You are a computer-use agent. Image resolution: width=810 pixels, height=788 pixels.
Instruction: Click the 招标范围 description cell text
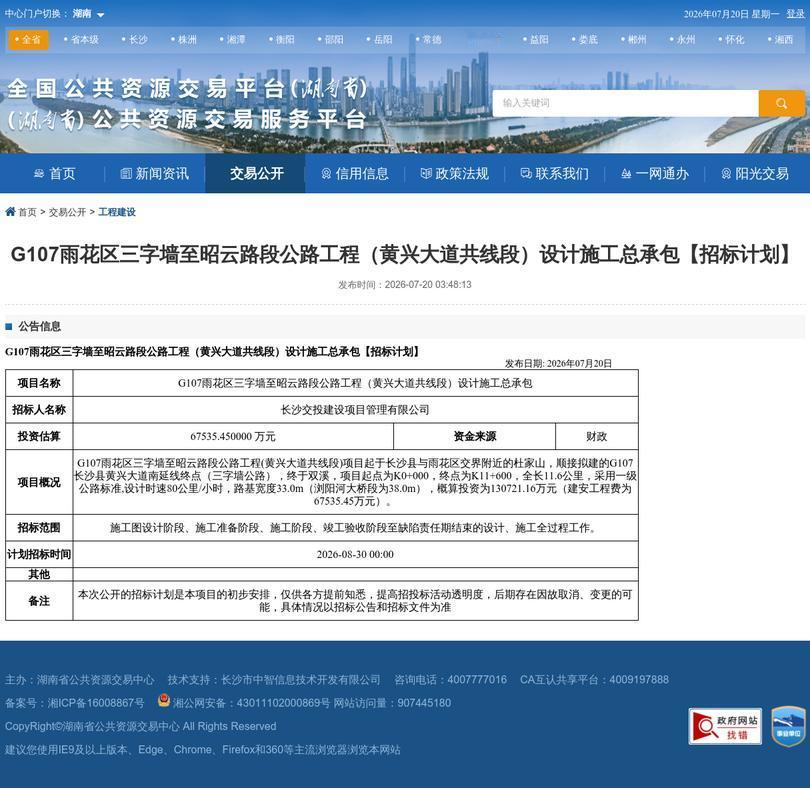[x=355, y=528]
